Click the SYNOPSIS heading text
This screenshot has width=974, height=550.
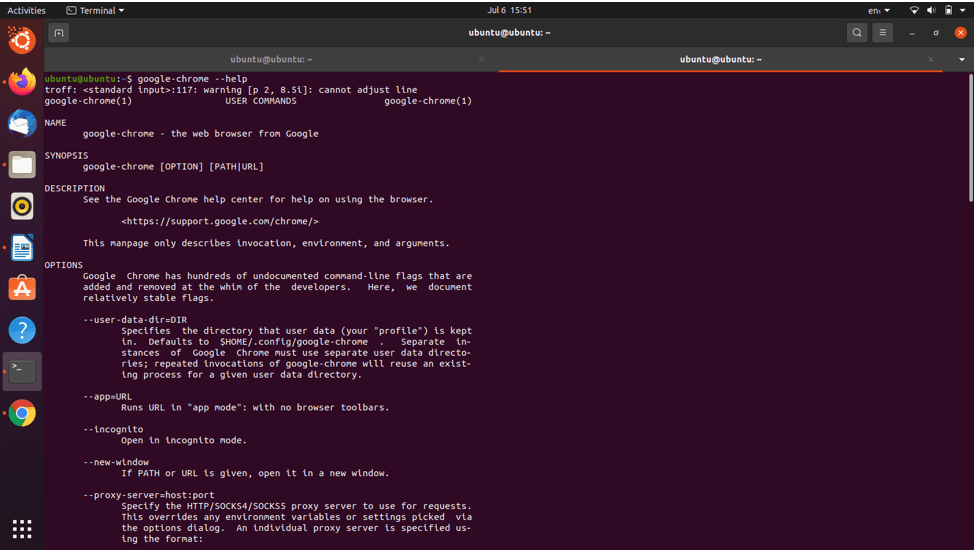tap(66, 155)
